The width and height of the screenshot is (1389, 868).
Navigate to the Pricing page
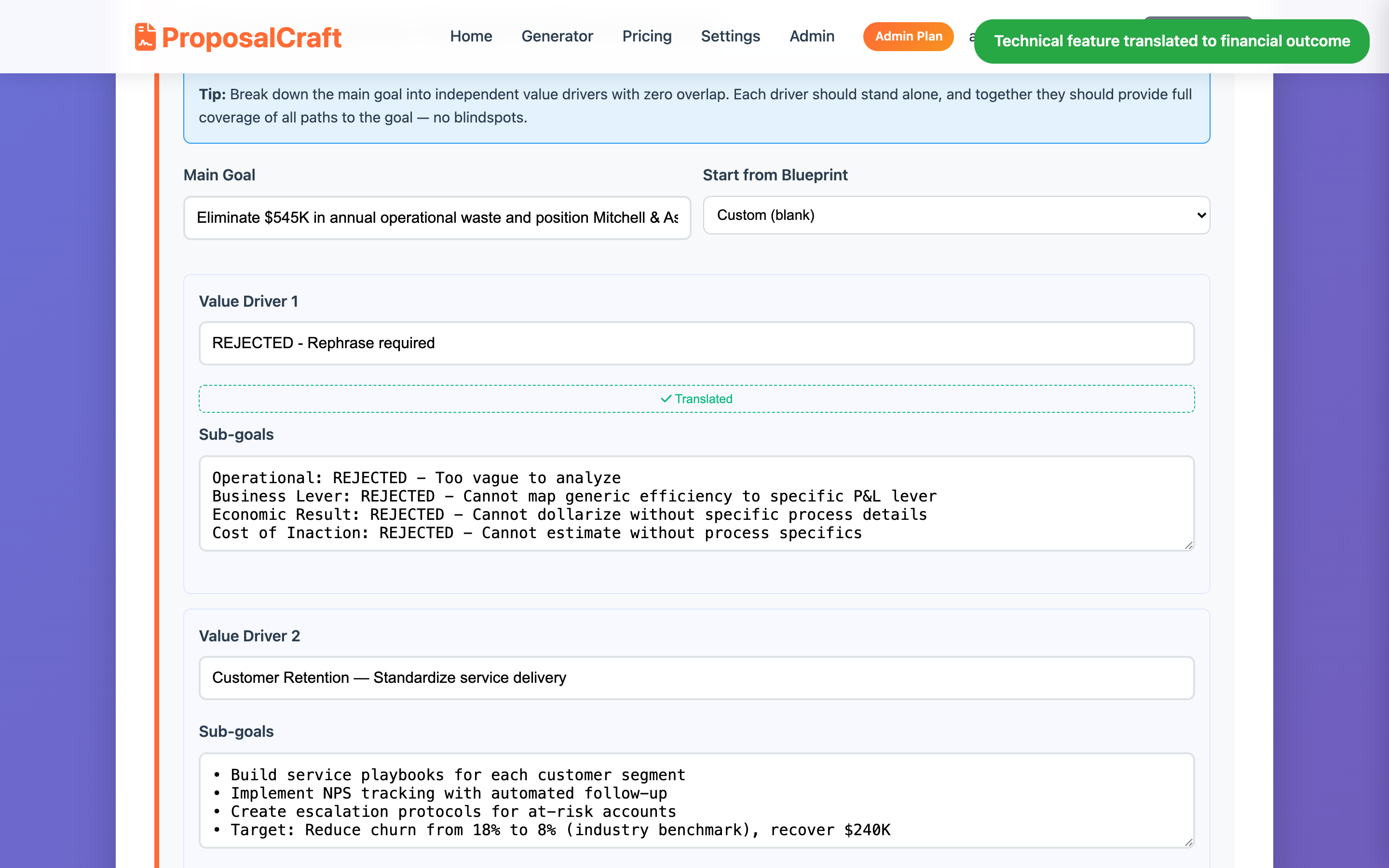pyautogui.click(x=647, y=36)
